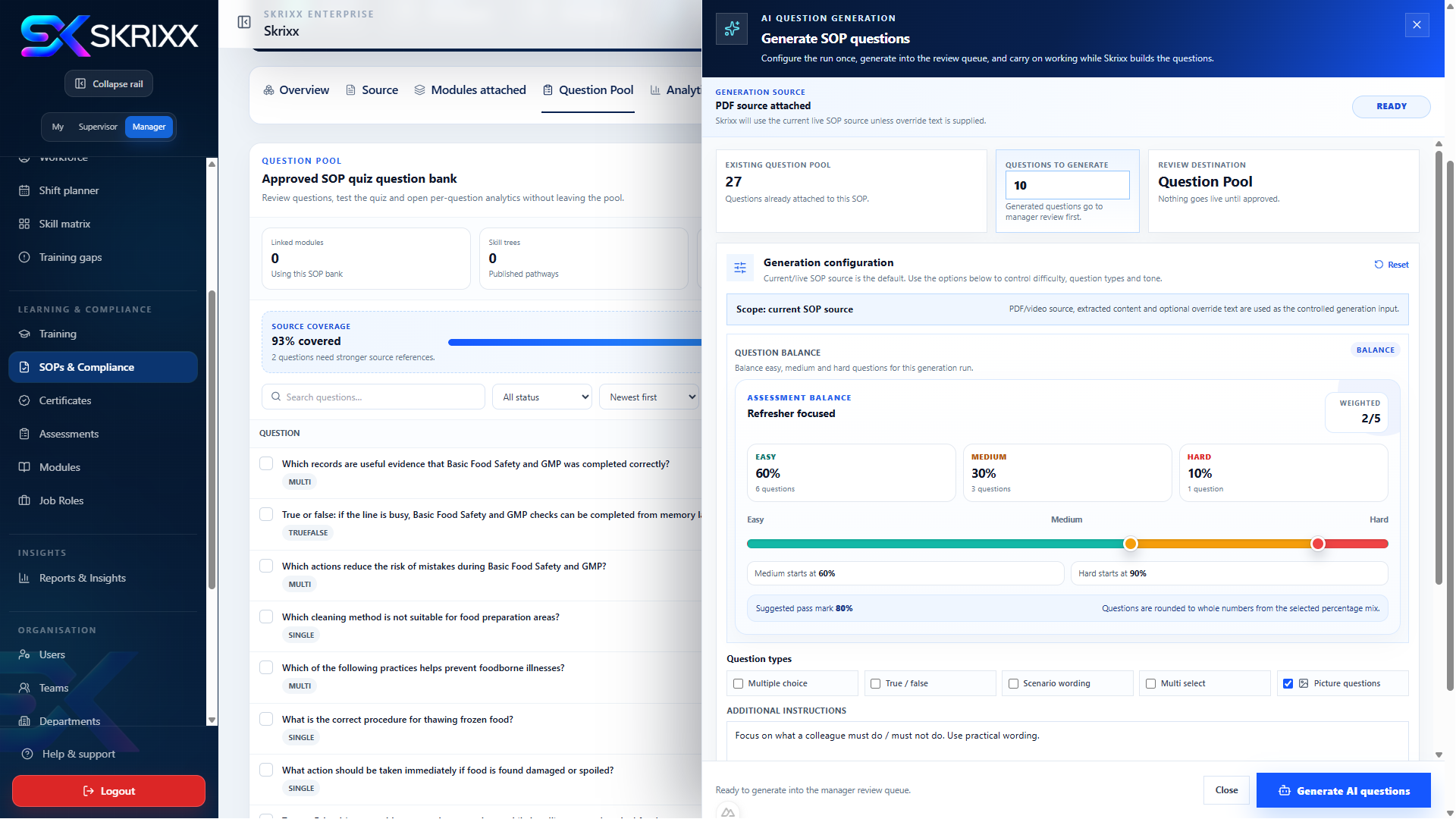Click the hard threshold slider handle
This screenshot has width=1456, height=819.
click(1318, 544)
